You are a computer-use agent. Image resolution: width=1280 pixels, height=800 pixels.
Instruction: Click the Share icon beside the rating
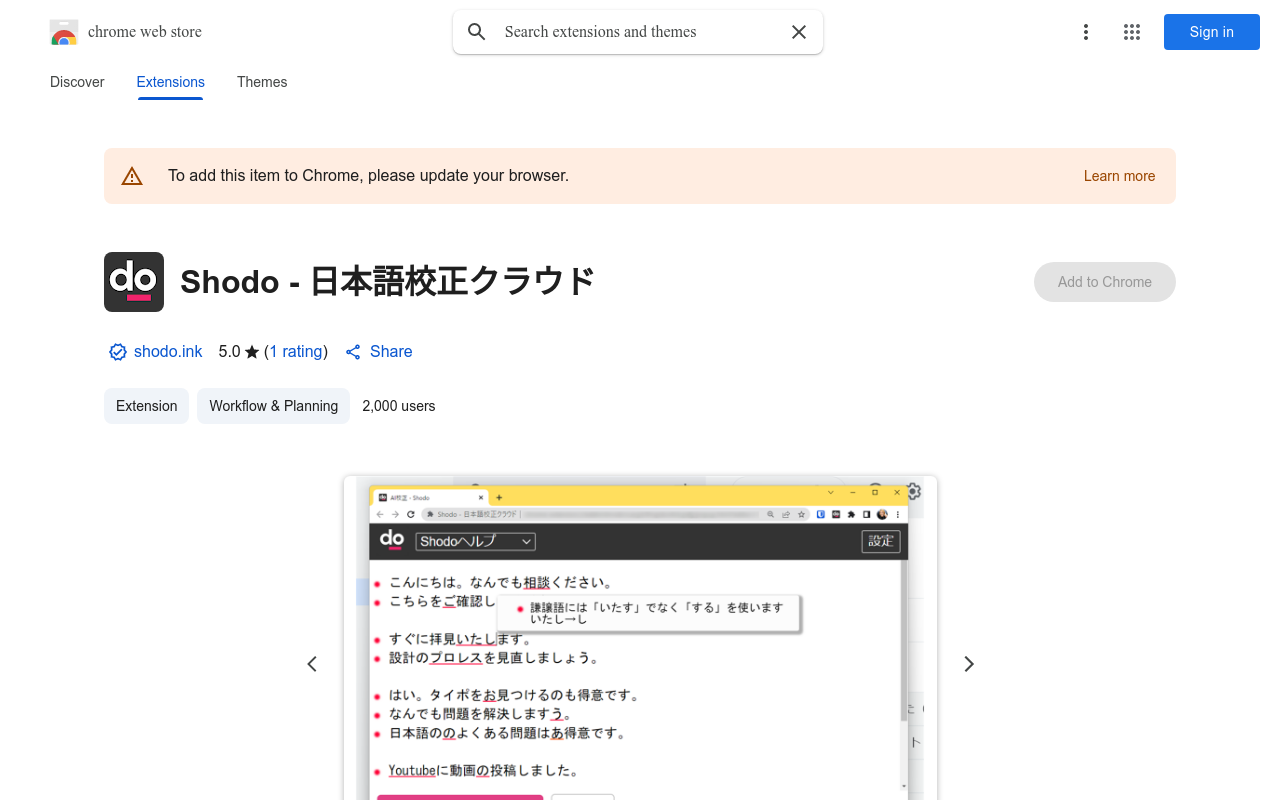(x=352, y=351)
